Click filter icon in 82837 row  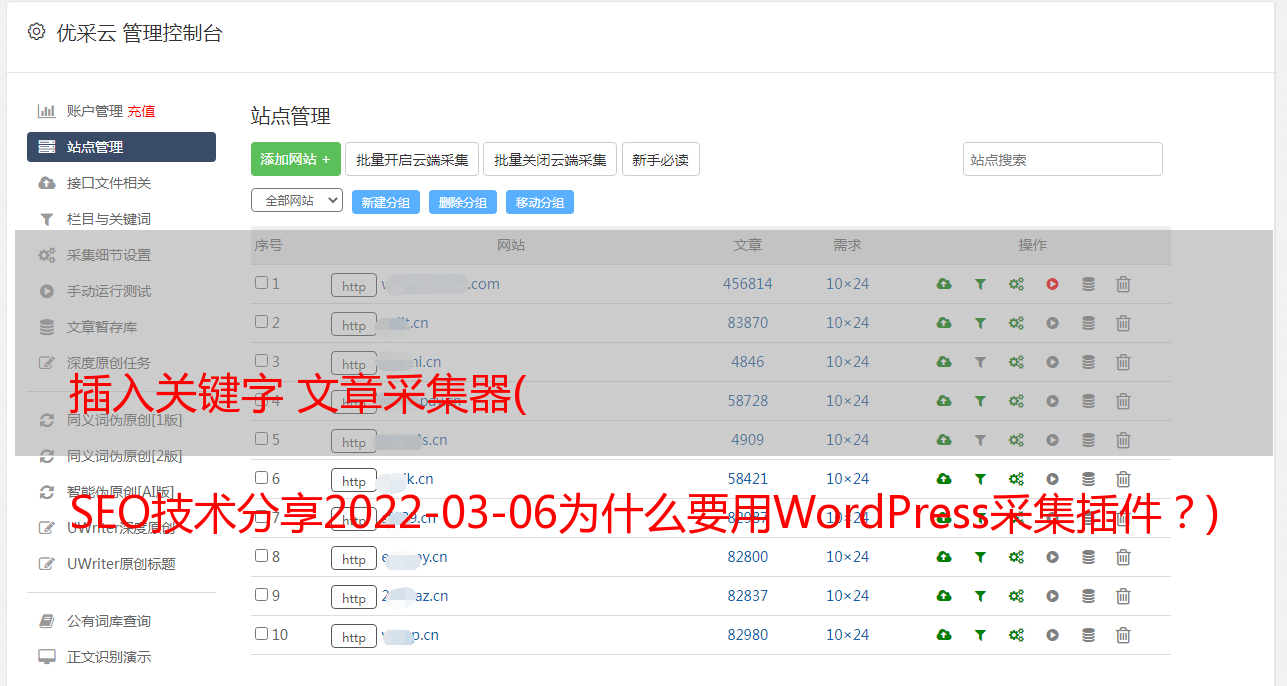coord(980,596)
